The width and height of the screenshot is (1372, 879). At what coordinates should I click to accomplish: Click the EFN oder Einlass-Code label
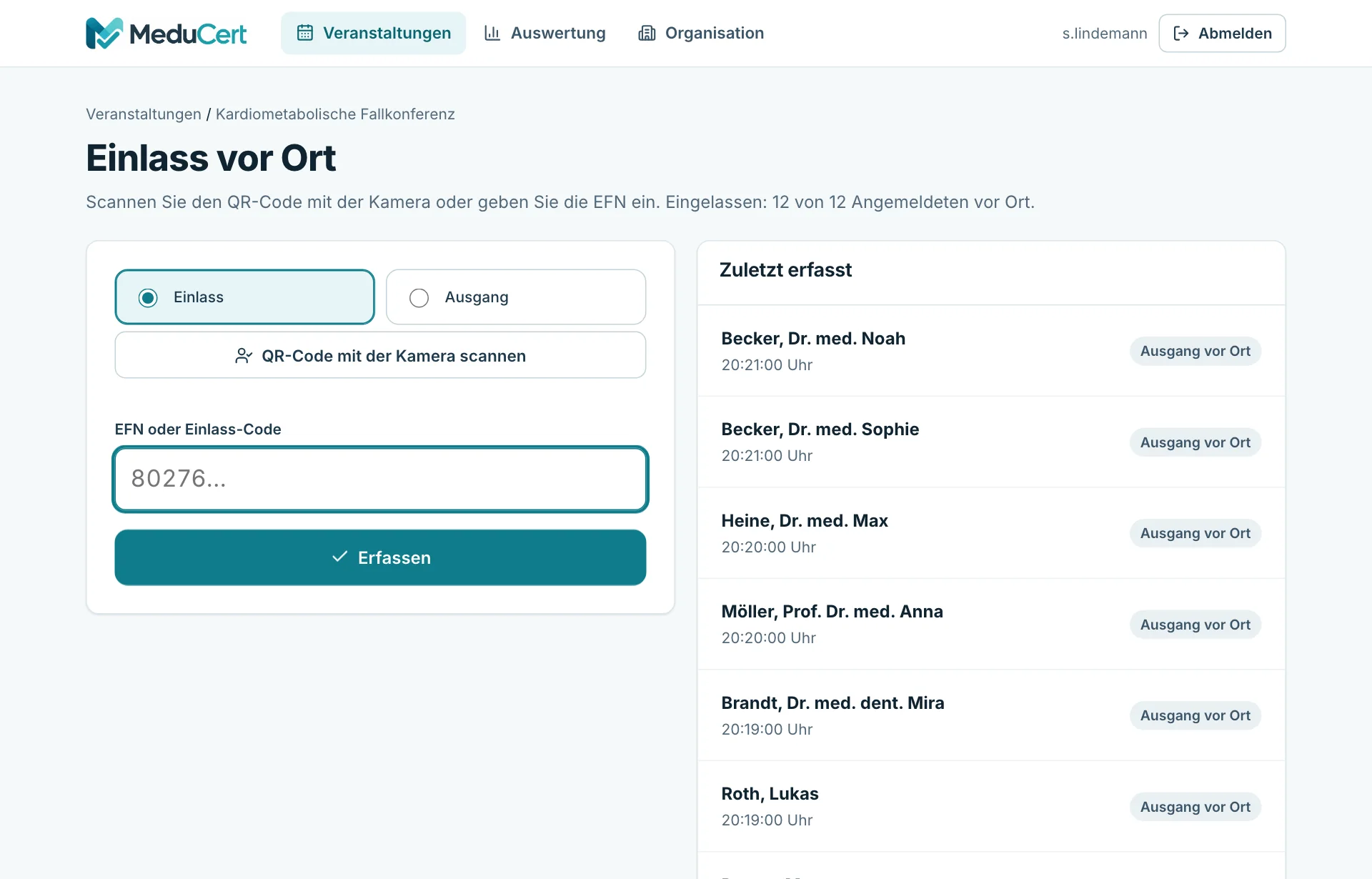tap(198, 429)
